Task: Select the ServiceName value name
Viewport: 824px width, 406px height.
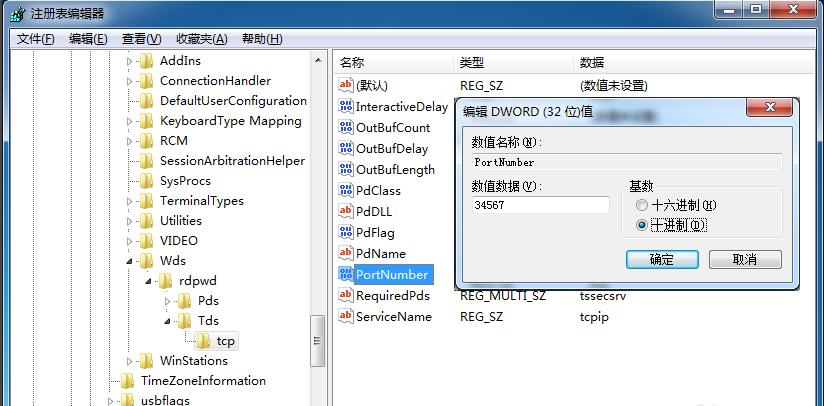Action: [x=394, y=317]
